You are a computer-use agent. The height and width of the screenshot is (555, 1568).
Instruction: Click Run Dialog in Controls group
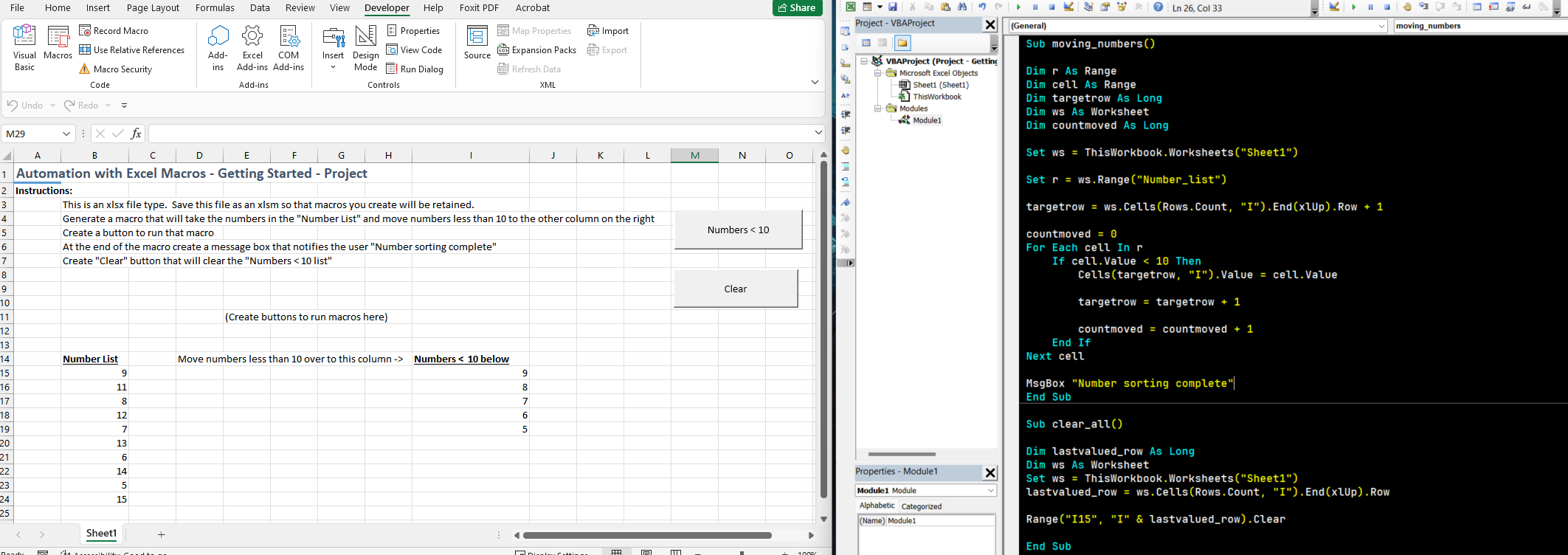coord(415,69)
